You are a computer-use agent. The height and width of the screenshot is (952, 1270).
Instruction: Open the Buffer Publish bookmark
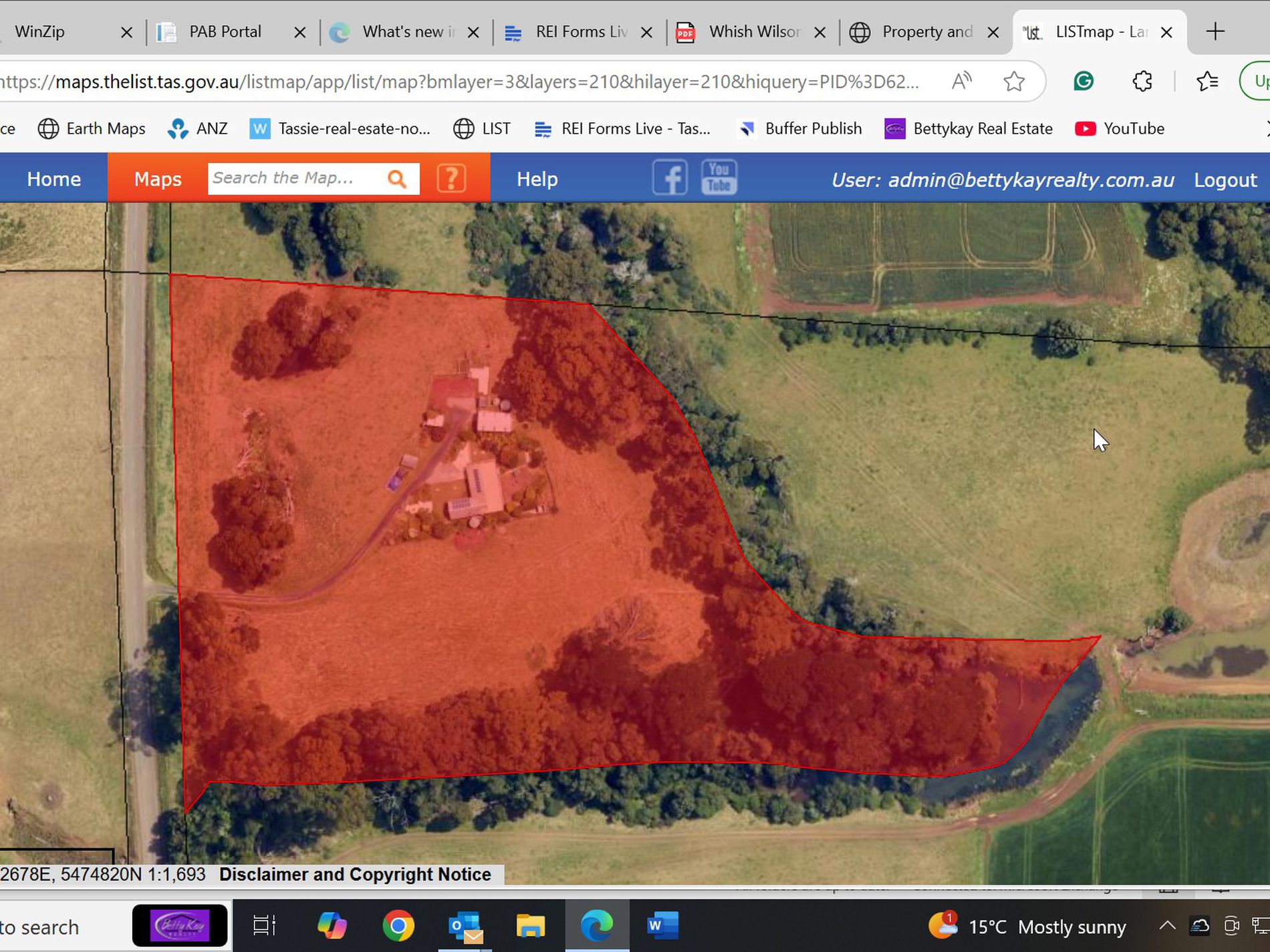(x=799, y=128)
